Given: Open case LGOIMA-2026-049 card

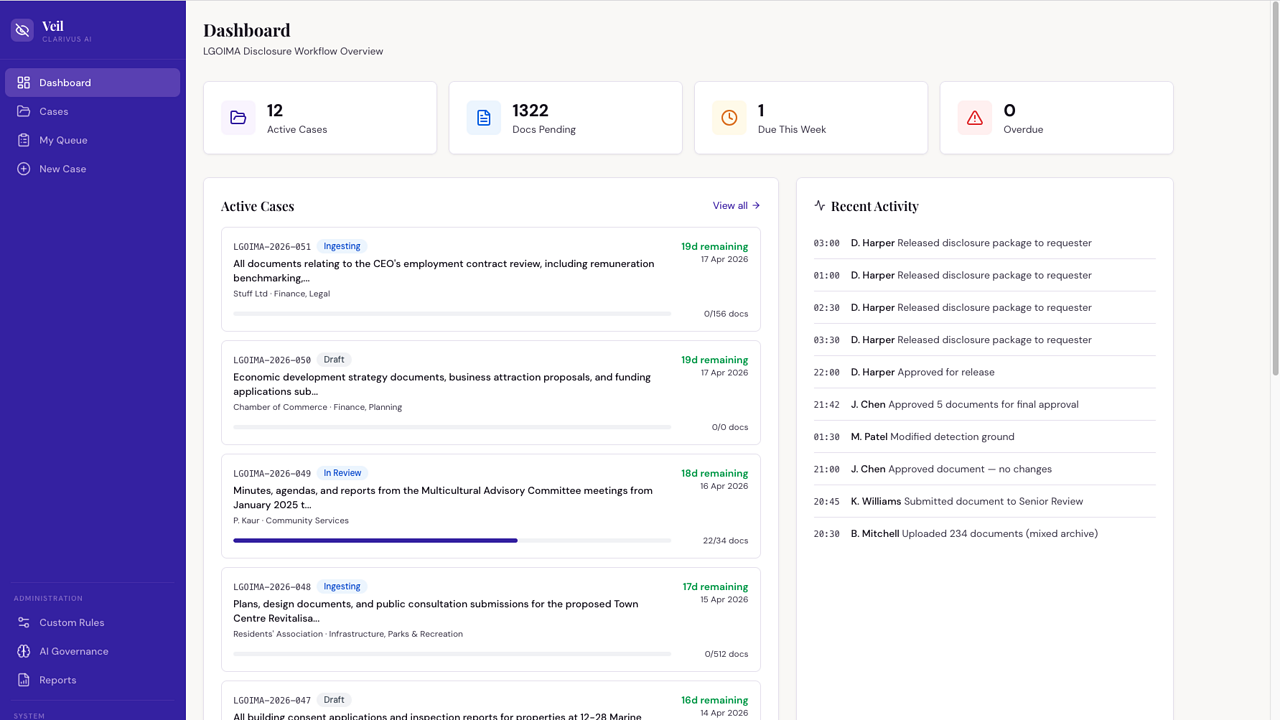Looking at the screenshot, I should coord(491,506).
